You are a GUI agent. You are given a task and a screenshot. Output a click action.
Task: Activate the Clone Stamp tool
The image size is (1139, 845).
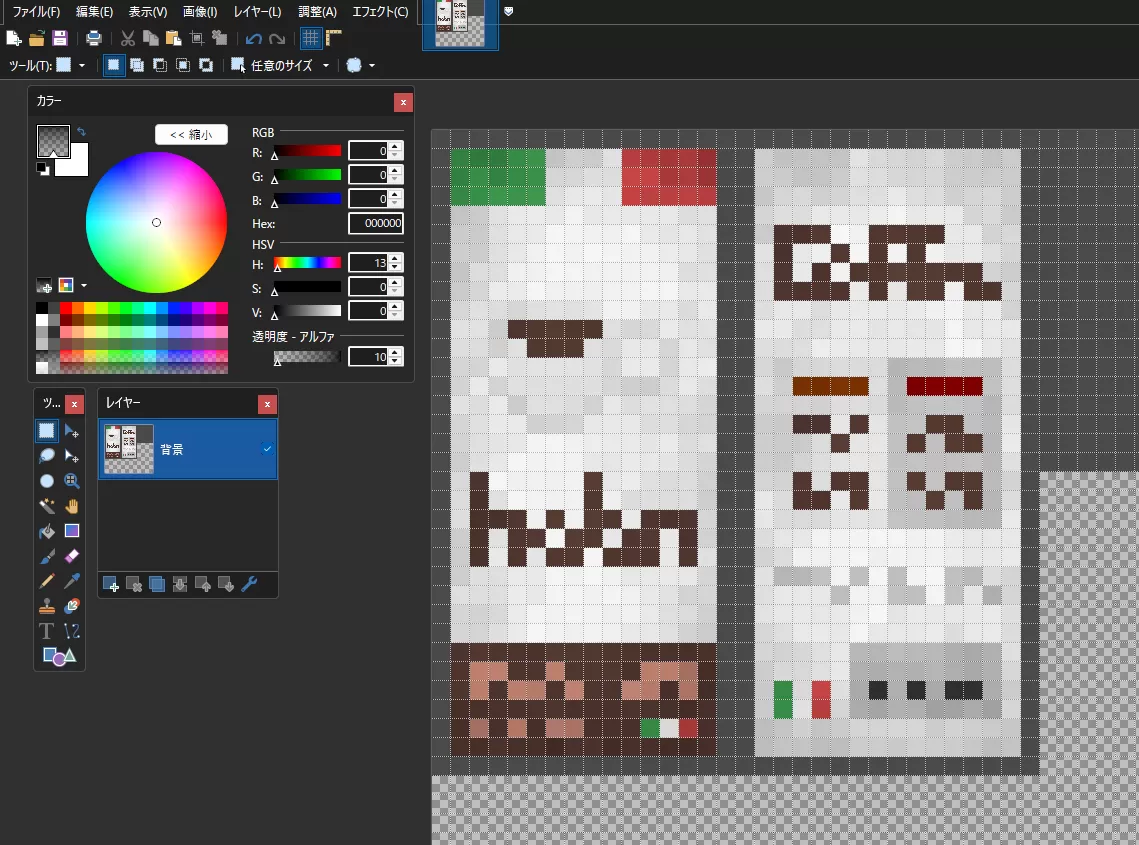pyautogui.click(x=46, y=606)
